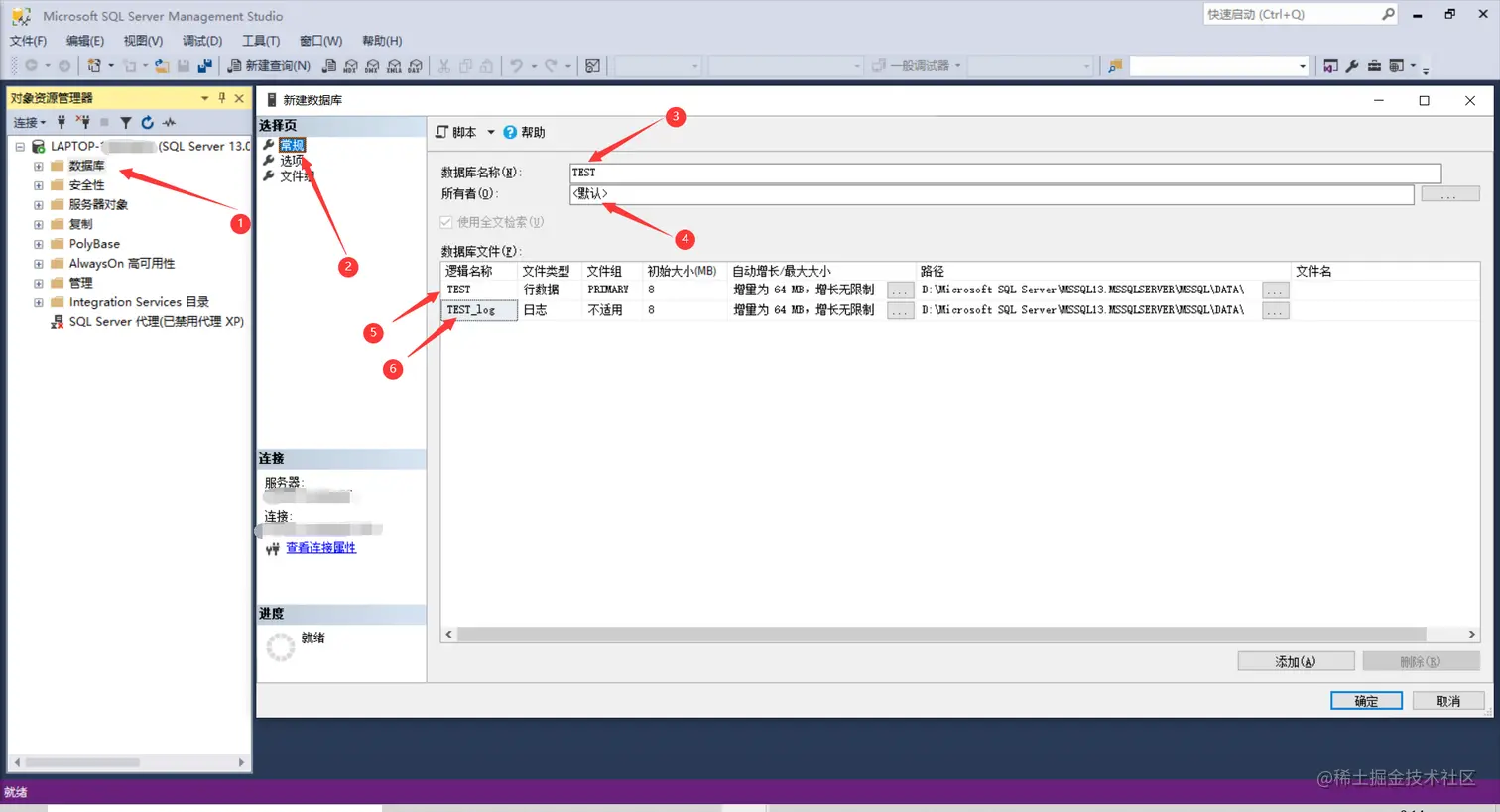Click the Undo arrow icon
1500x812 pixels.
pos(516,66)
